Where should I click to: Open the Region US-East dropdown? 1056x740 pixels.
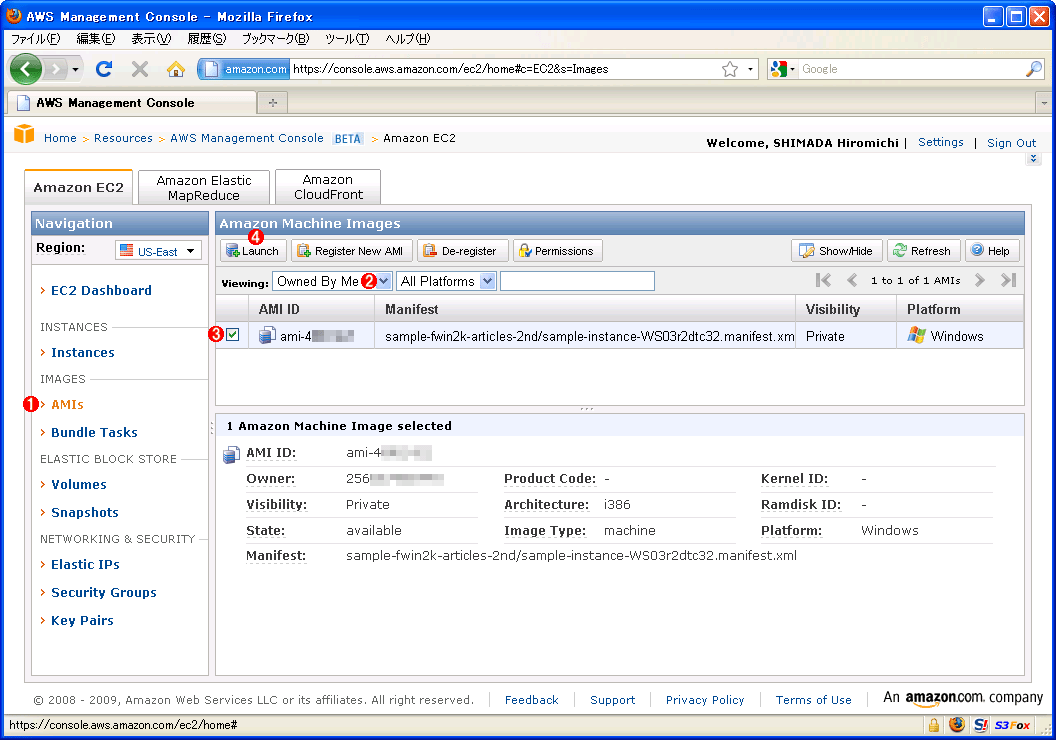coord(158,251)
